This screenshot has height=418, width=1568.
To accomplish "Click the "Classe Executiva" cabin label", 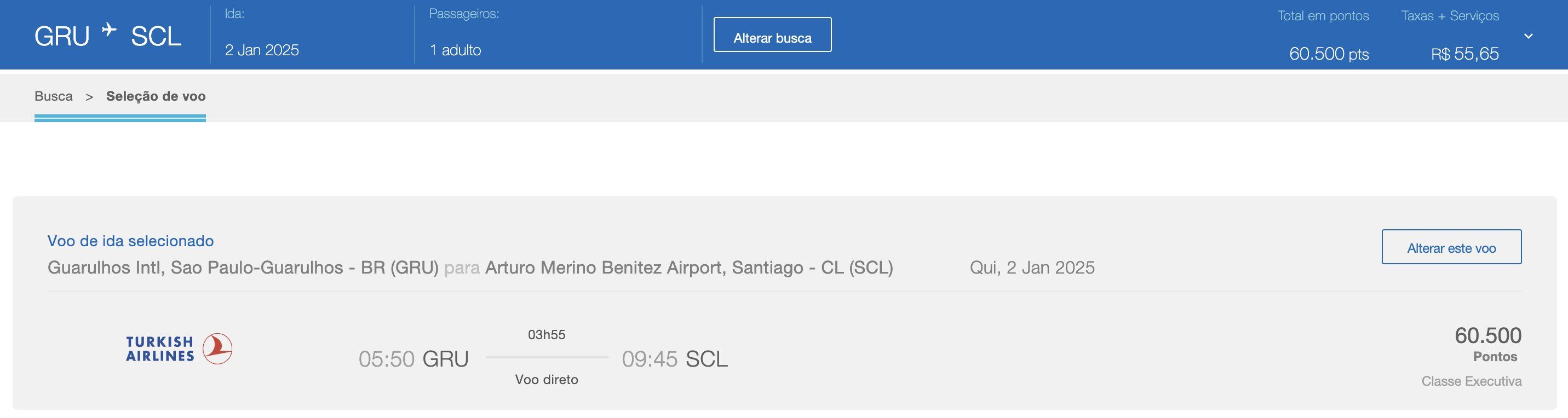I will [x=1471, y=381].
